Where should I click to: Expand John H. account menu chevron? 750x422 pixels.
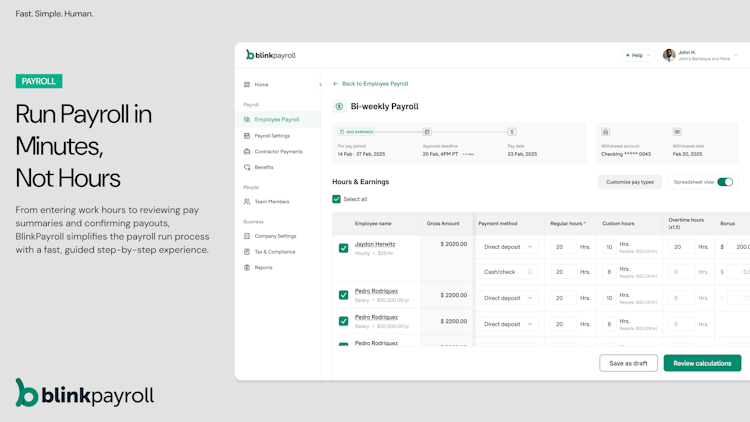(x=736, y=56)
